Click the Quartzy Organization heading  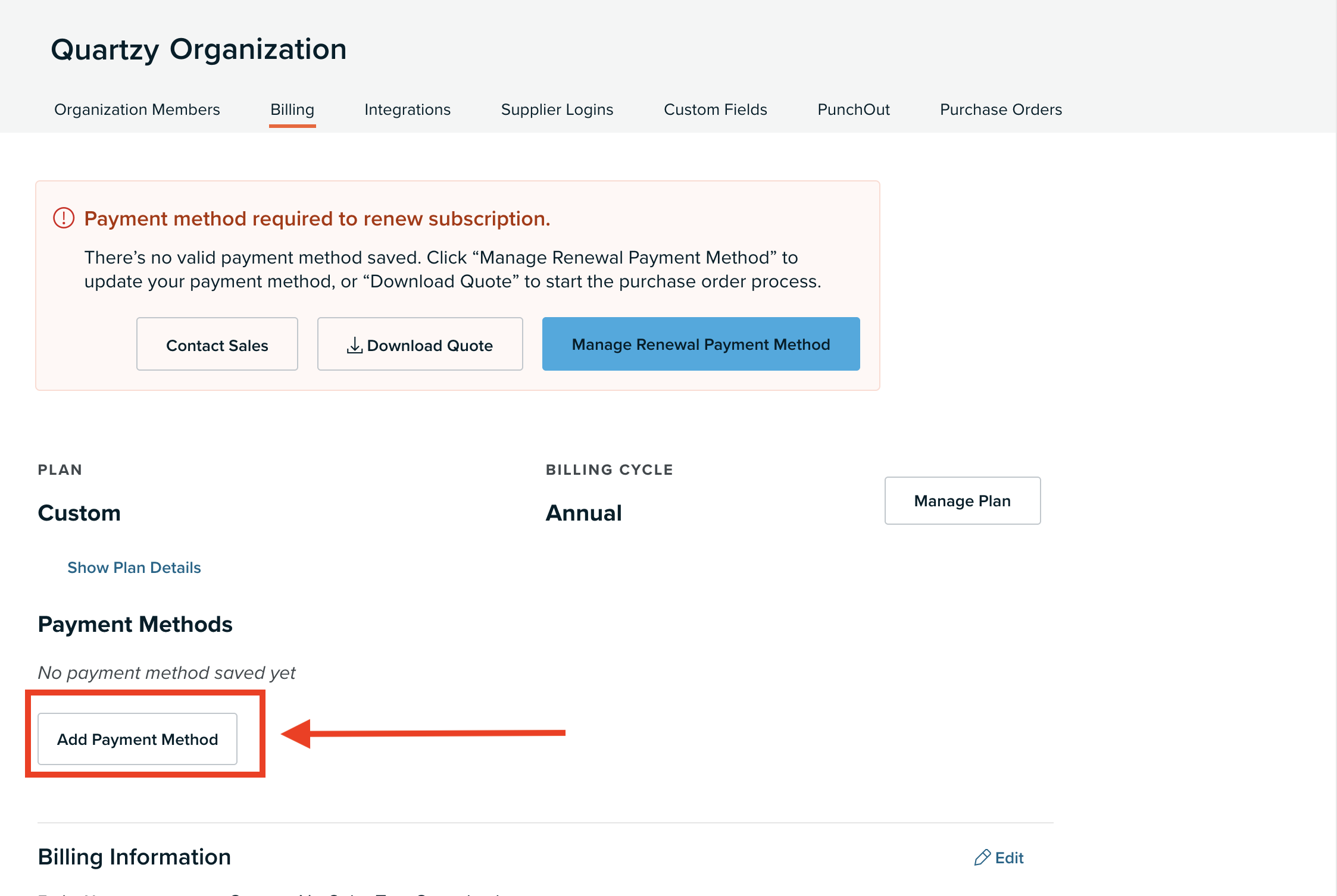[199, 49]
